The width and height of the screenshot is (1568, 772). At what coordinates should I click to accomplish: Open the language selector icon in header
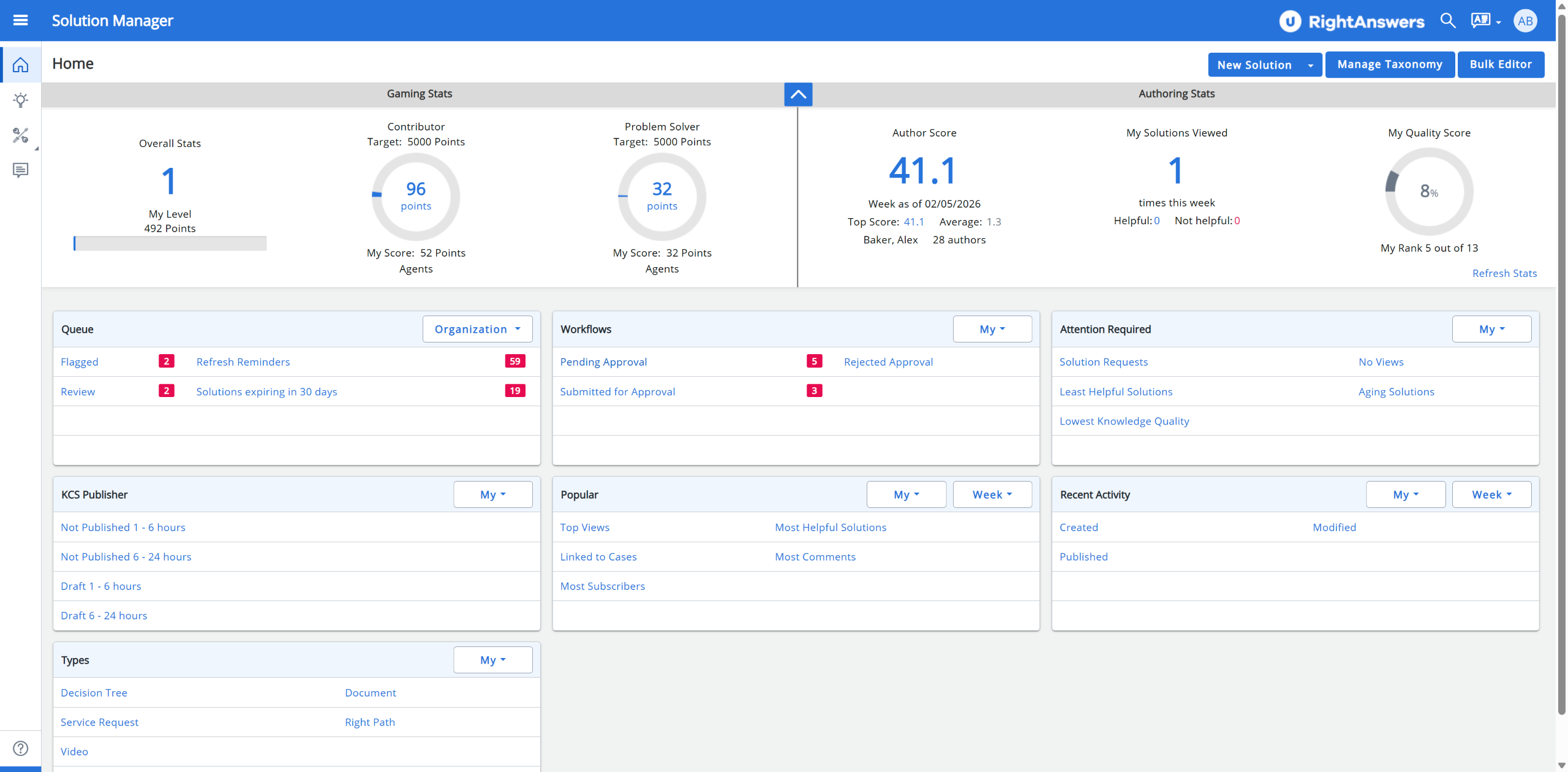pyautogui.click(x=1486, y=21)
